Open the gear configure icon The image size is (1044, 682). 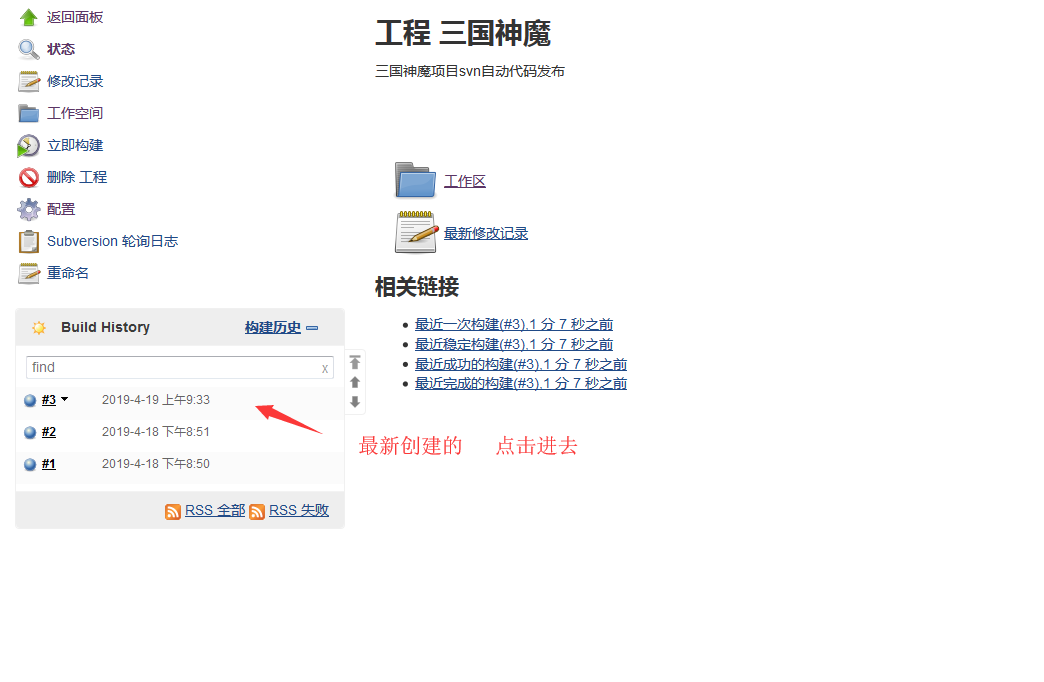[x=28, y=210]
